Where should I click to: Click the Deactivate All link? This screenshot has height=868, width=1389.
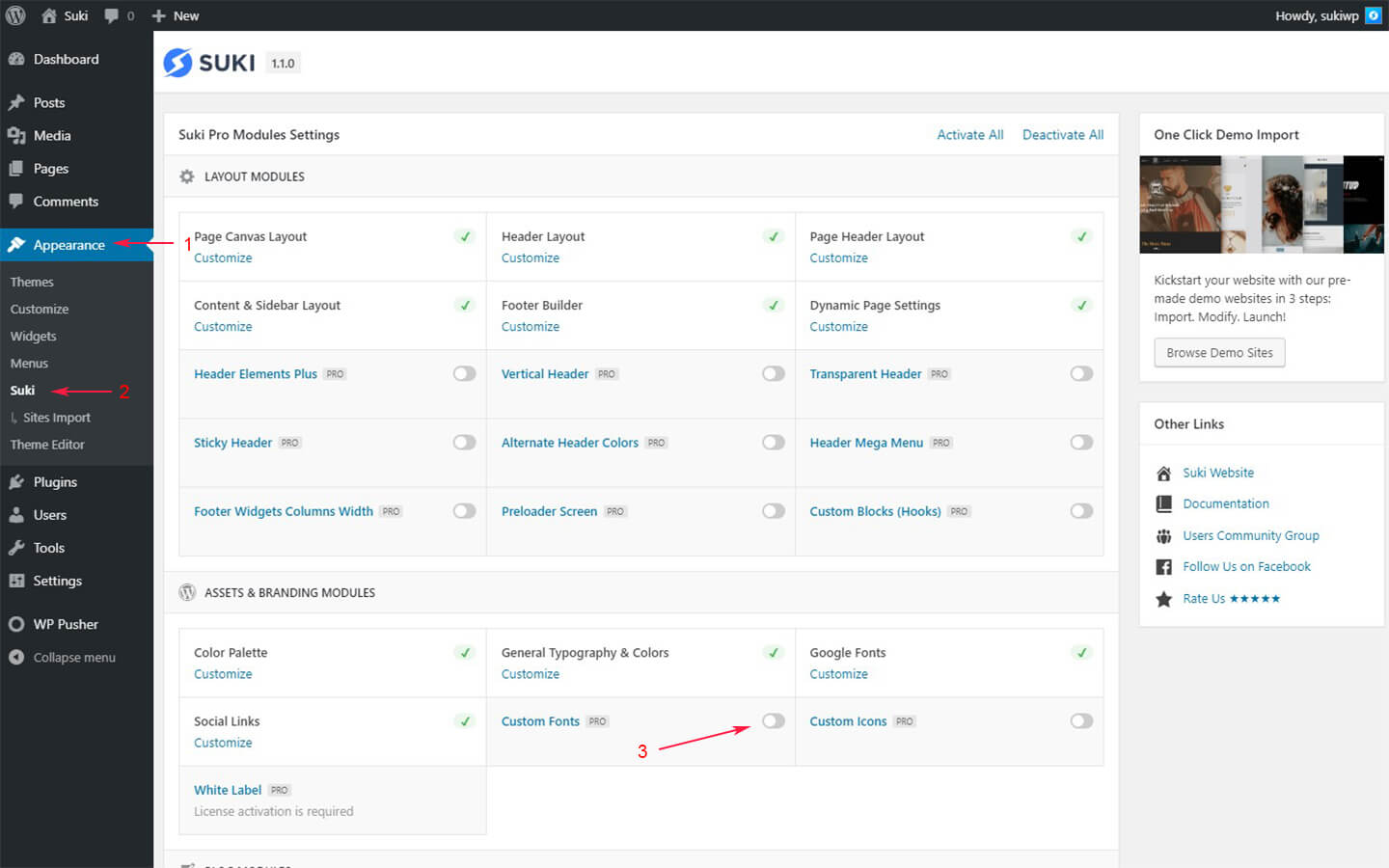click(1063, 134)
